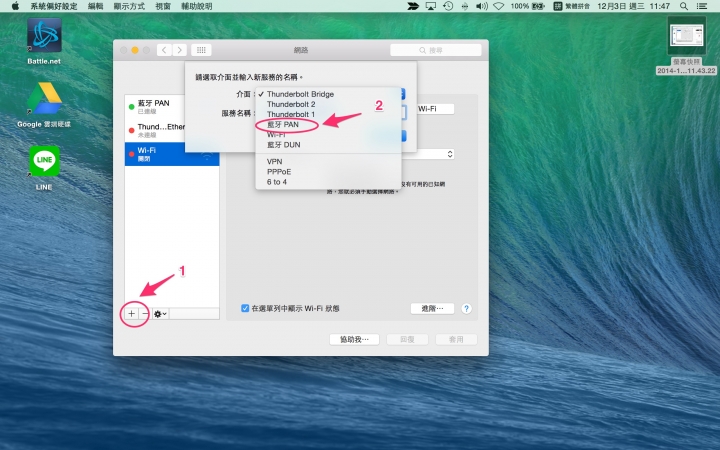
Task: Click the swift bird menu bar icon
Action: [413, 6]
